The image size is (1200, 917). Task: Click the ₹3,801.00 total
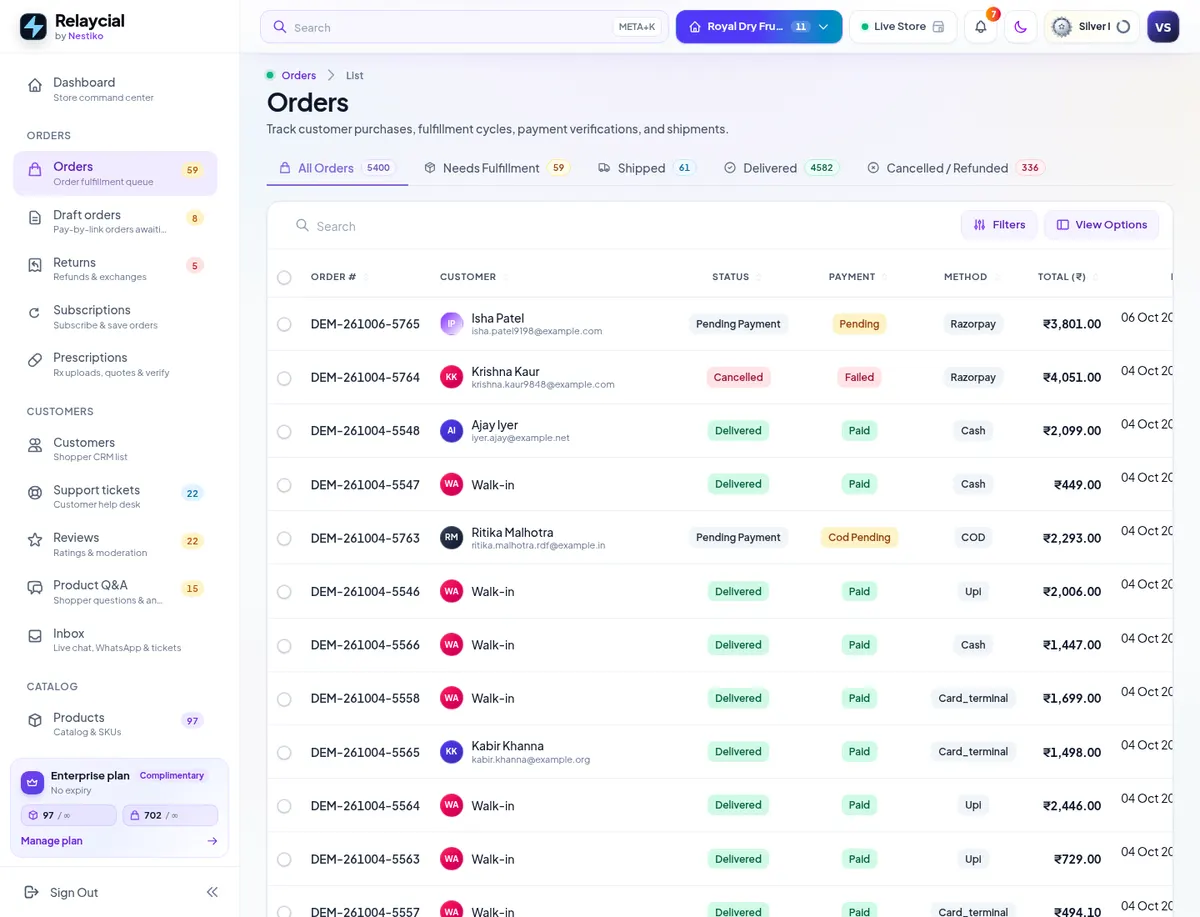(1072, 324)
